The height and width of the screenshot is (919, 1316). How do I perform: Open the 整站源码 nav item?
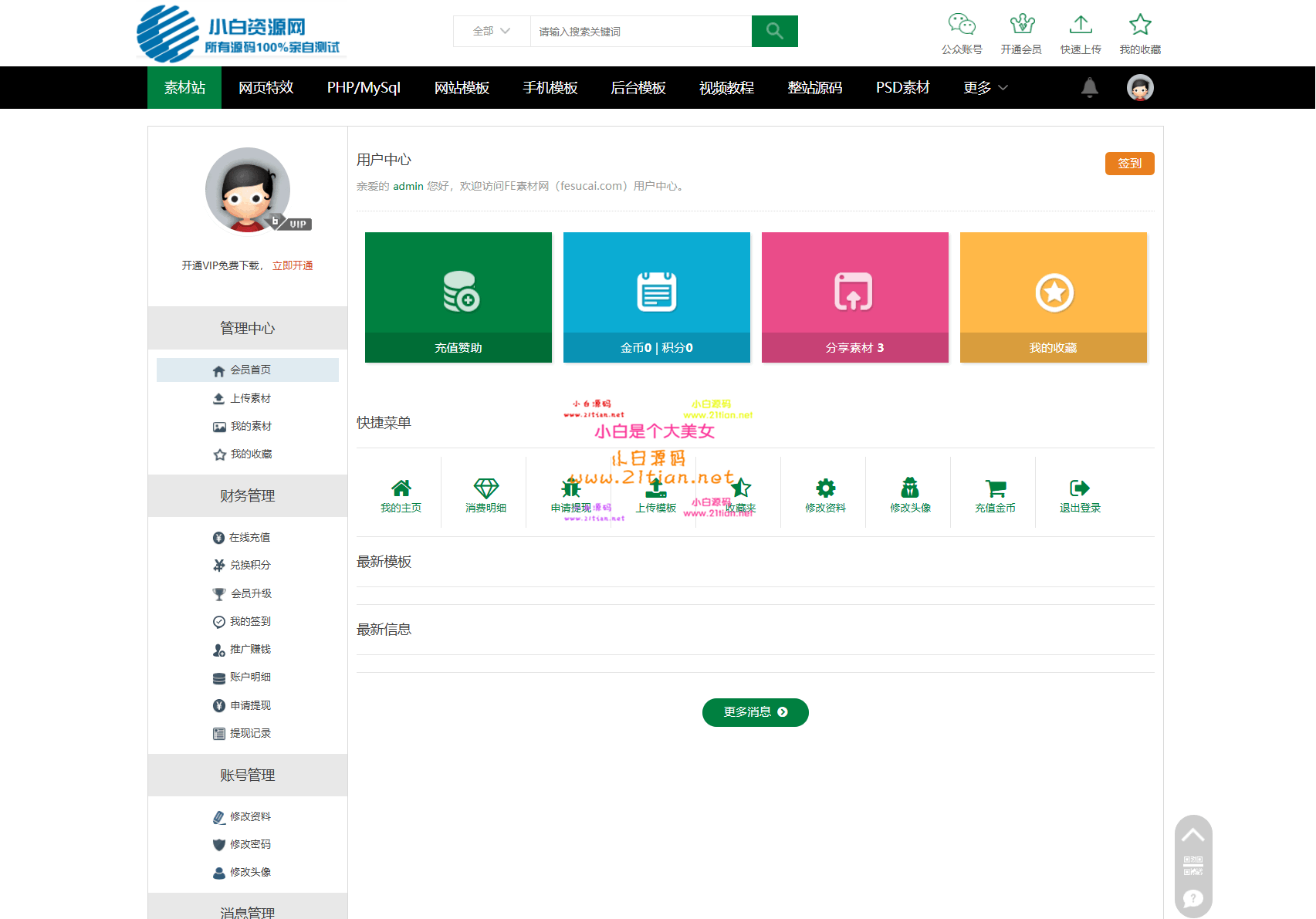click(815, 87)
